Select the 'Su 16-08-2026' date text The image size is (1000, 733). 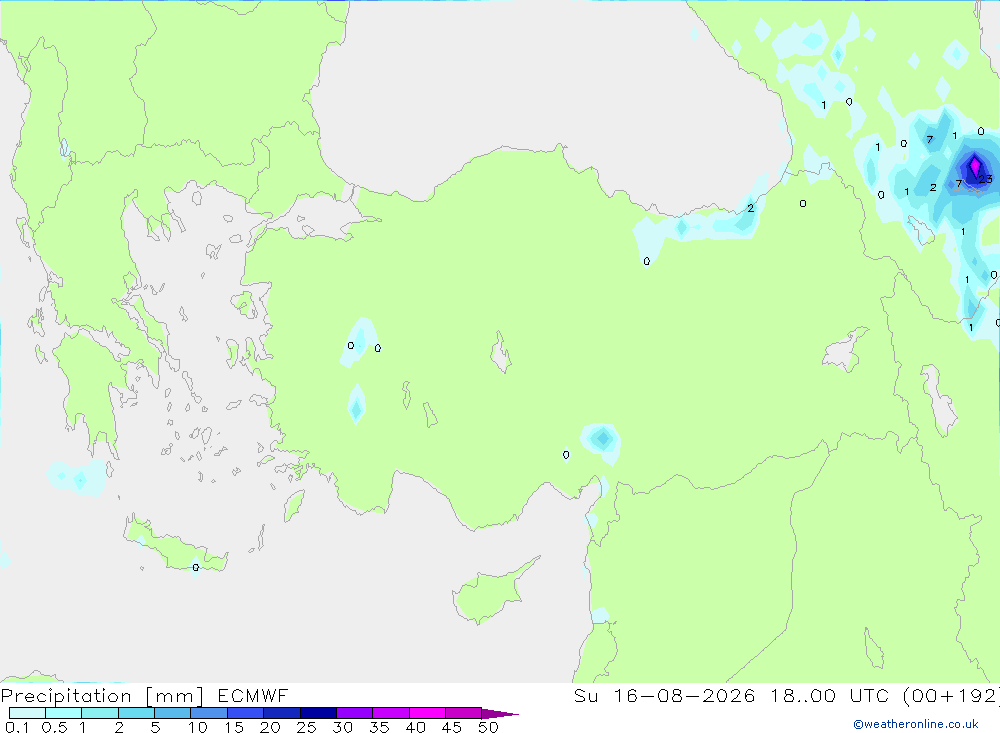(x=665, y=696)
